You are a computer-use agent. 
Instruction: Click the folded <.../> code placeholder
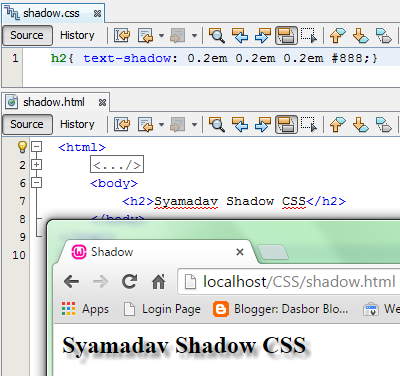pyautogui.click(x=117, y=164)
